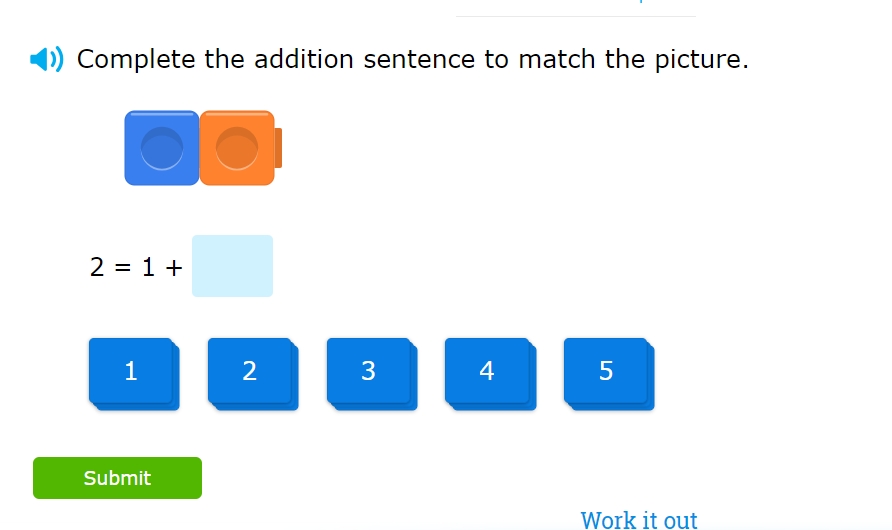Image resolution: width=892 pixels, height=530 pixels.
Task: Select the number 4 answer tile
Action: click(487, 371)
